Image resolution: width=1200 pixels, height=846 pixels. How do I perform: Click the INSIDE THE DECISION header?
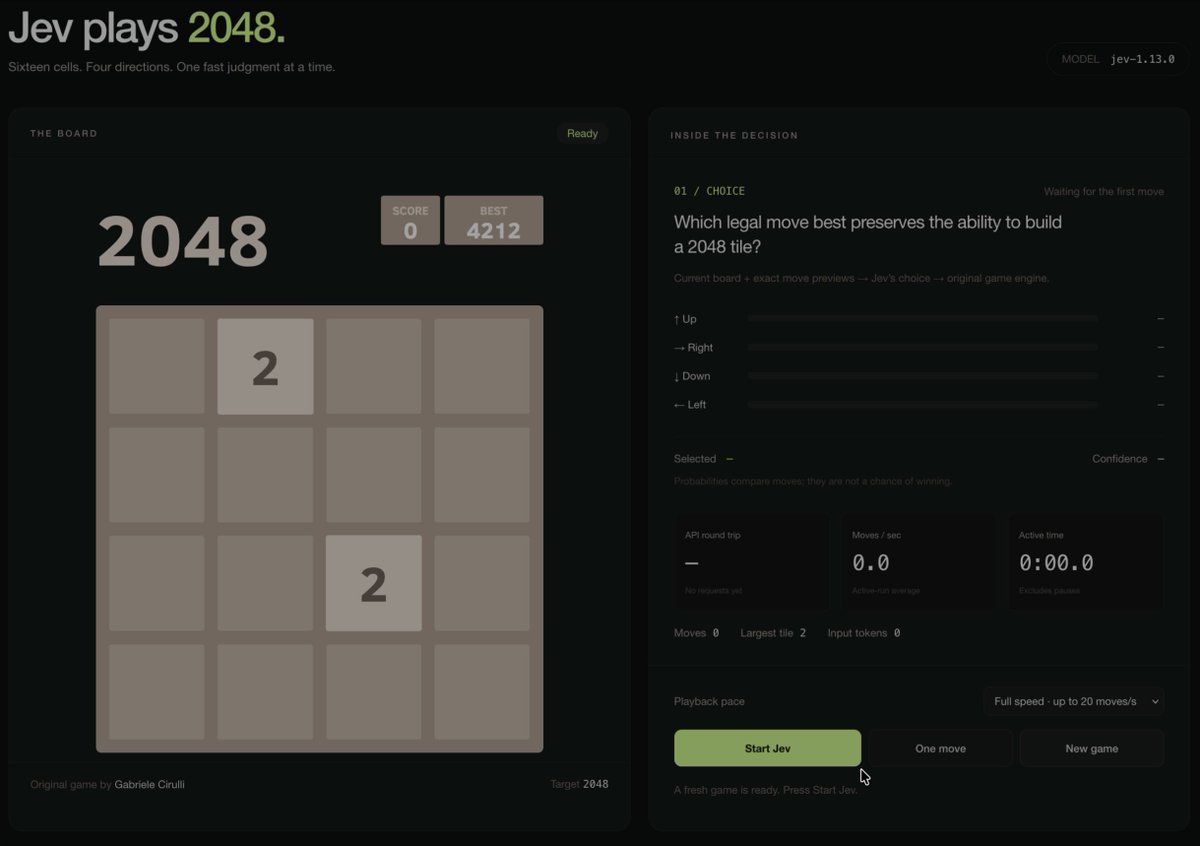coord(734,135)
